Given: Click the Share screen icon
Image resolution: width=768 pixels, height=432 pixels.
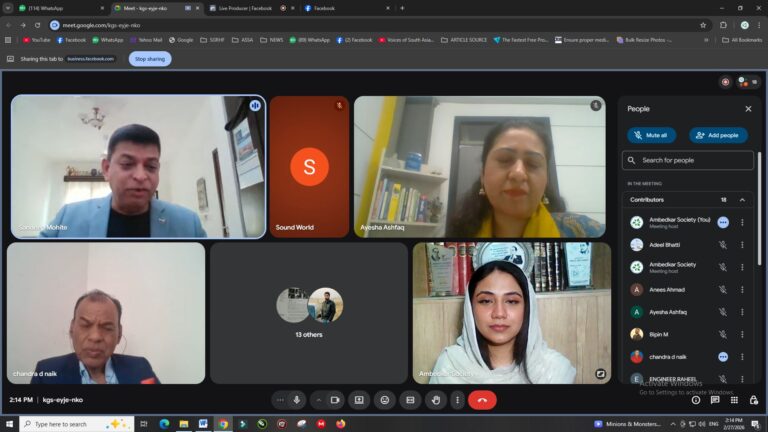Looking at the screenshot, I should coord(359,400).
